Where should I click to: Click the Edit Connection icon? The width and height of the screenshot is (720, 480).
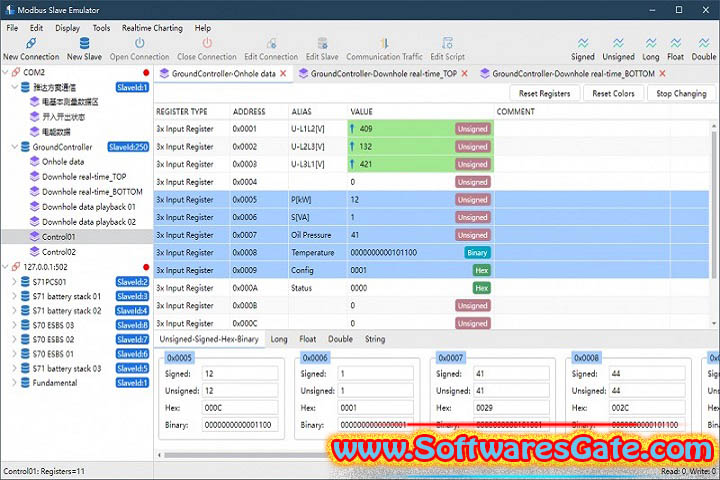click(271, 44)
